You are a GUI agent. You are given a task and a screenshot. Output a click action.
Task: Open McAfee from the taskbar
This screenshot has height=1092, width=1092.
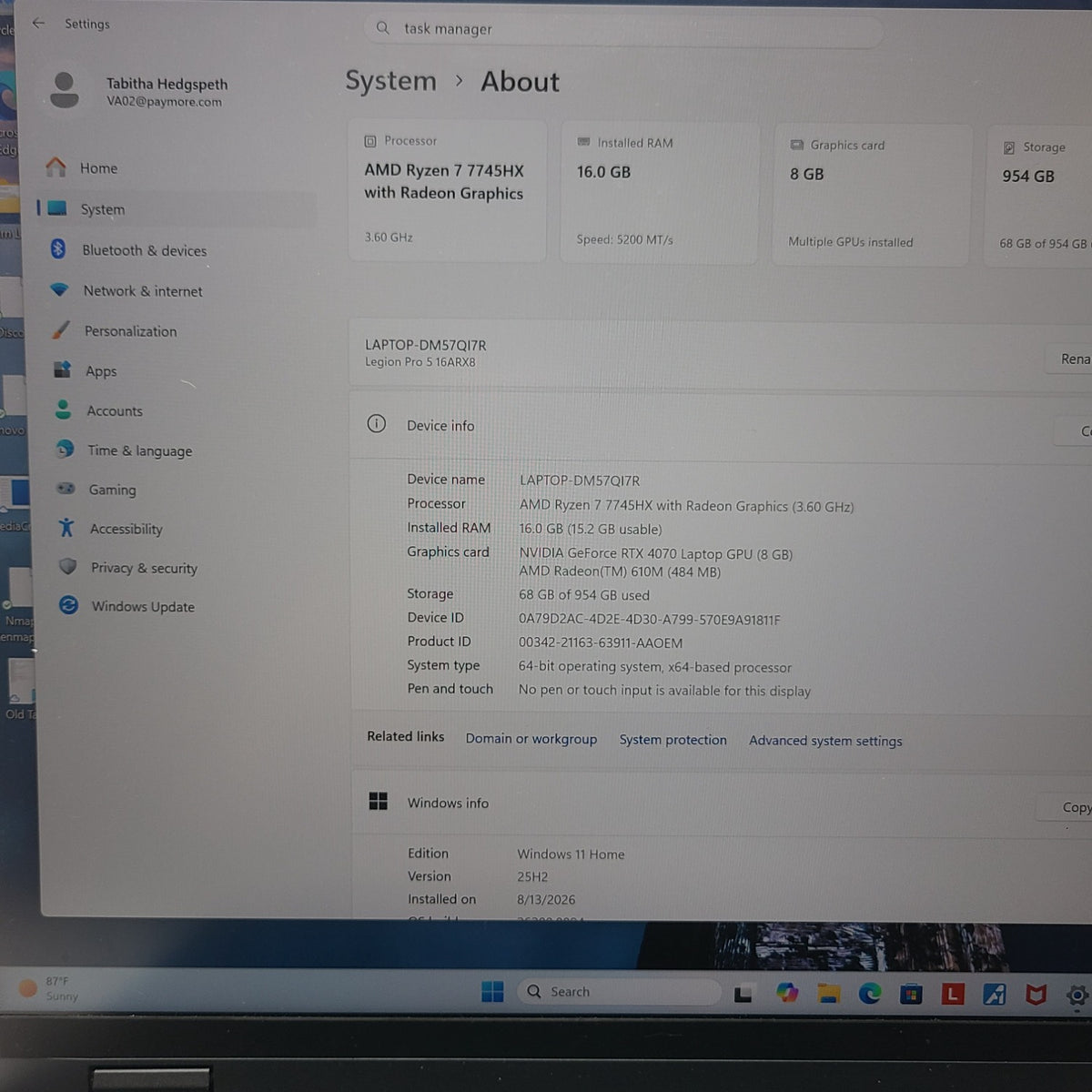tap(1036, 996)
